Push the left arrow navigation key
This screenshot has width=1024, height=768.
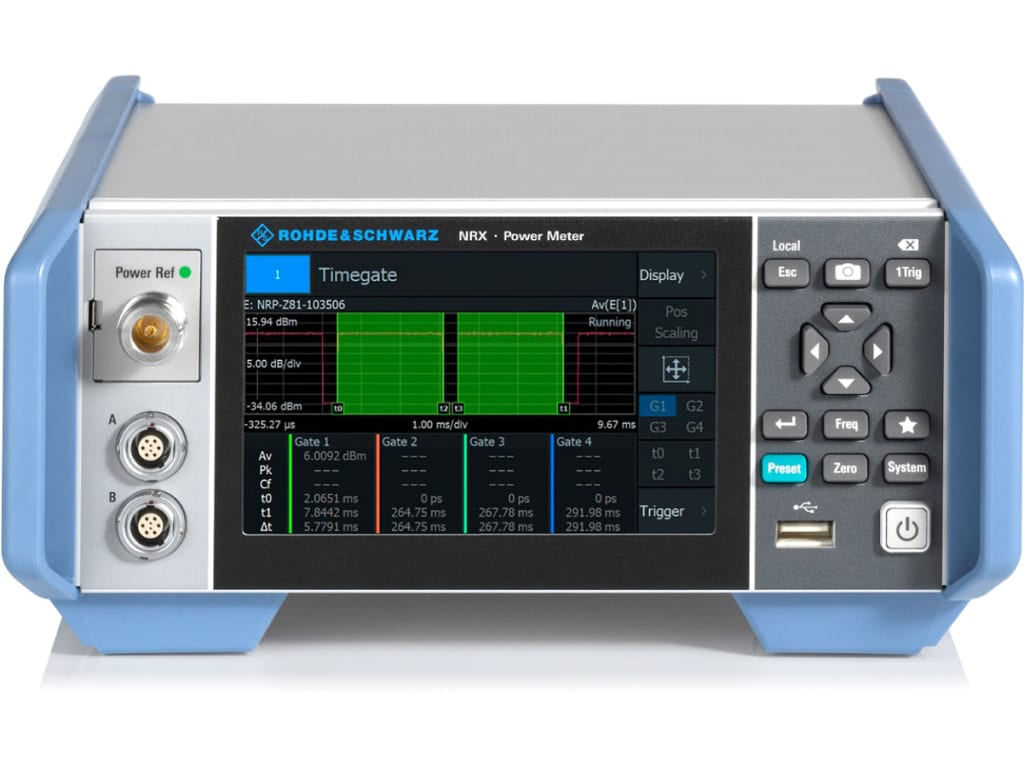(x=814, y=351)
